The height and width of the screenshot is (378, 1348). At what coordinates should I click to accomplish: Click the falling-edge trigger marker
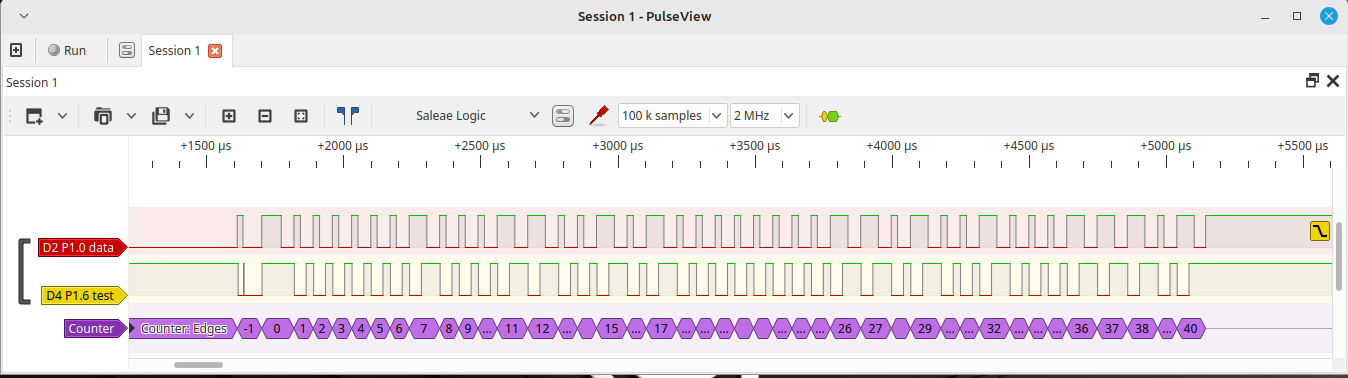tap(1319, 231)
